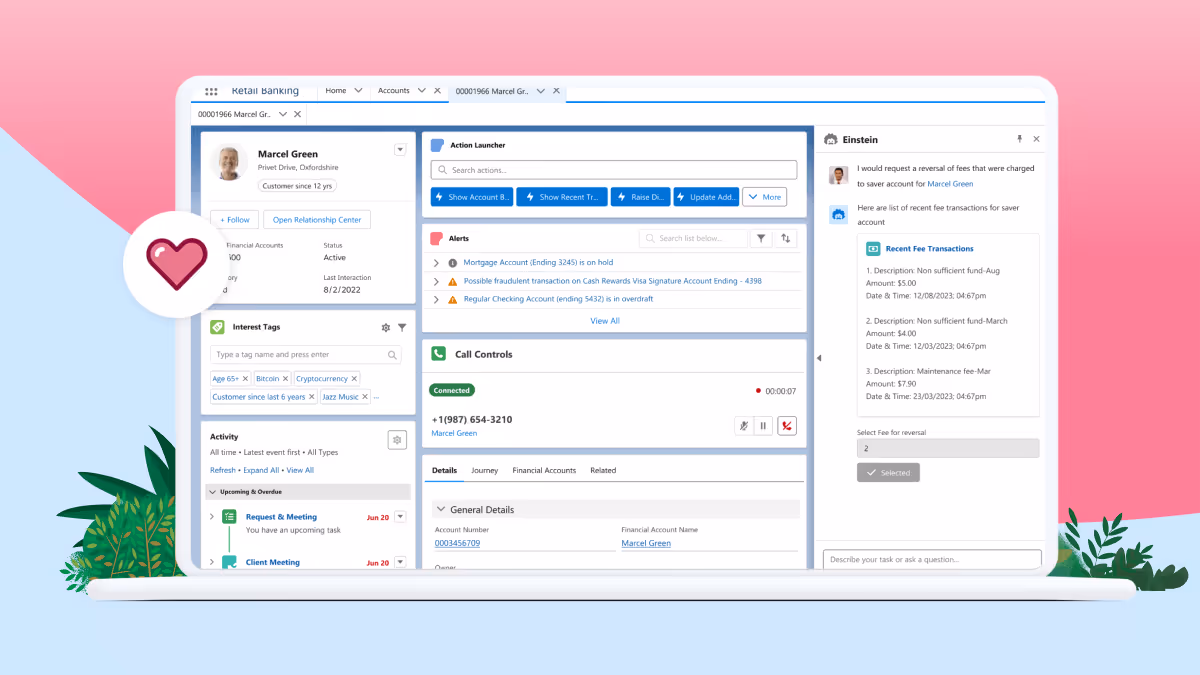Open Regular Checking Account overdraft link
Screen dimensions: 1200x675
[x=558, y=299]
